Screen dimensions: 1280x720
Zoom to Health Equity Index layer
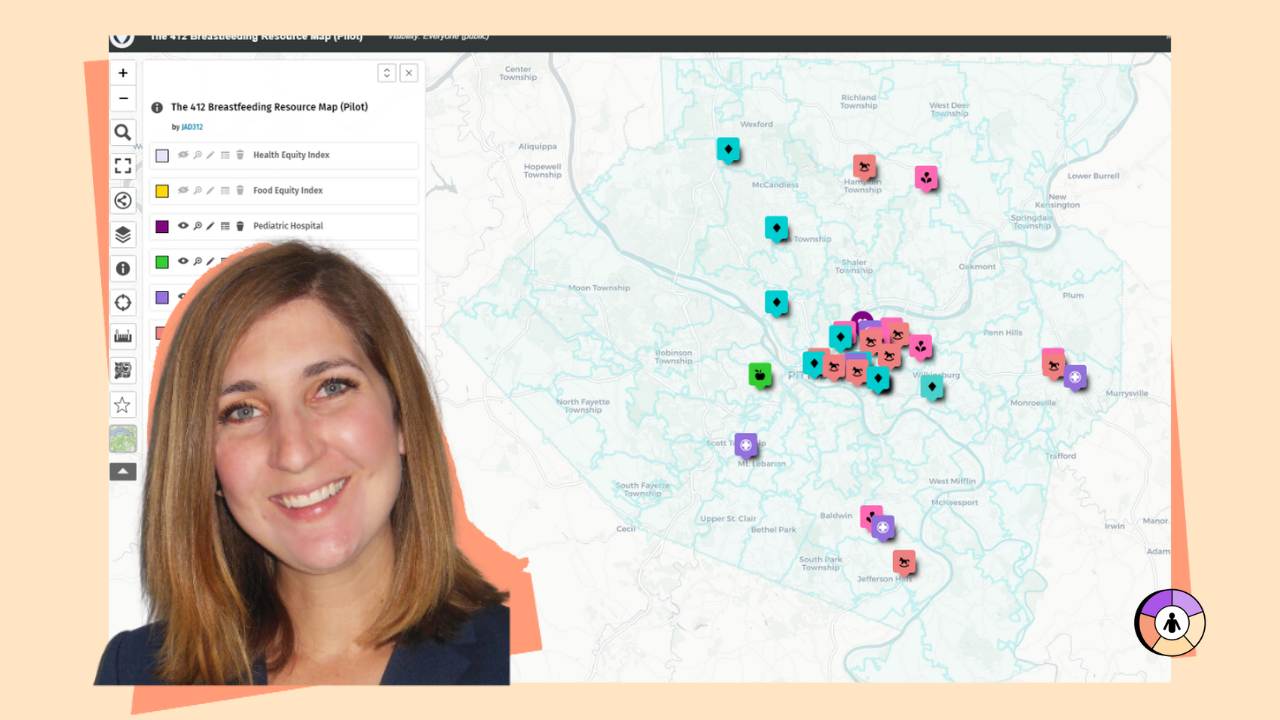(x=198, y=155)
